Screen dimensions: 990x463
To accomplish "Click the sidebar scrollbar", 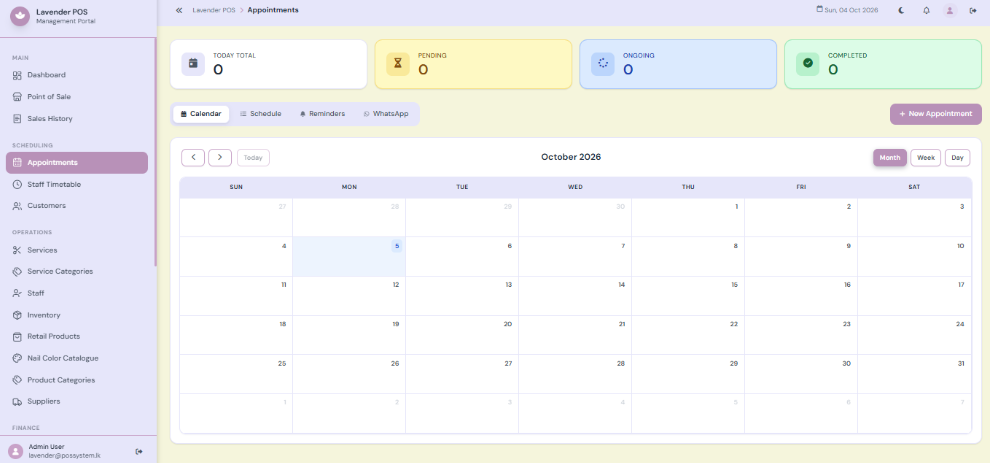I will click(x=155, y=152).
